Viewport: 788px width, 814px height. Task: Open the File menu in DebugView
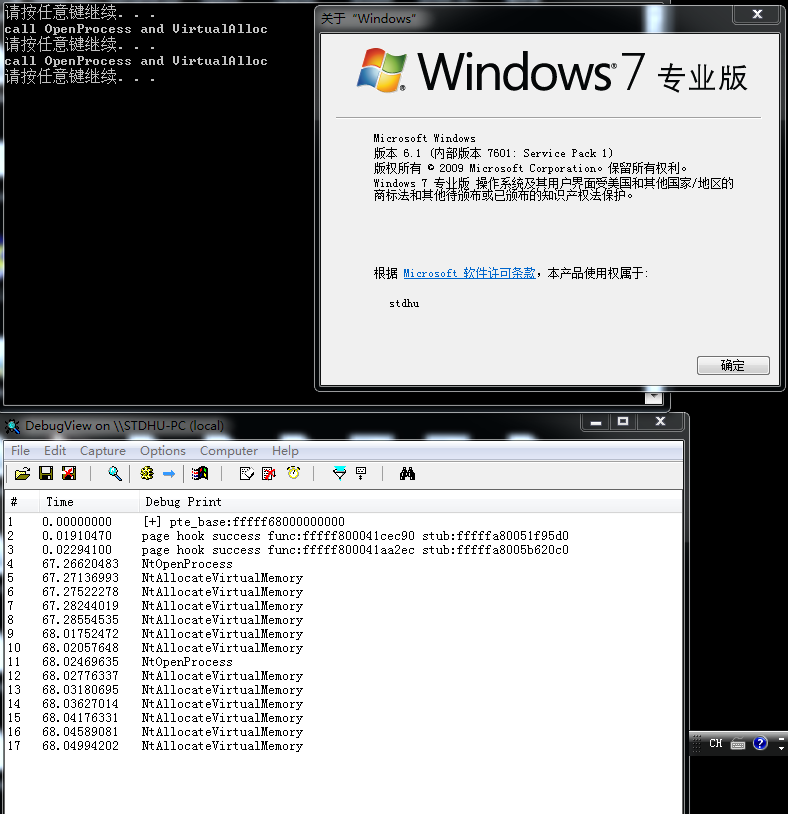coord(20,451)
